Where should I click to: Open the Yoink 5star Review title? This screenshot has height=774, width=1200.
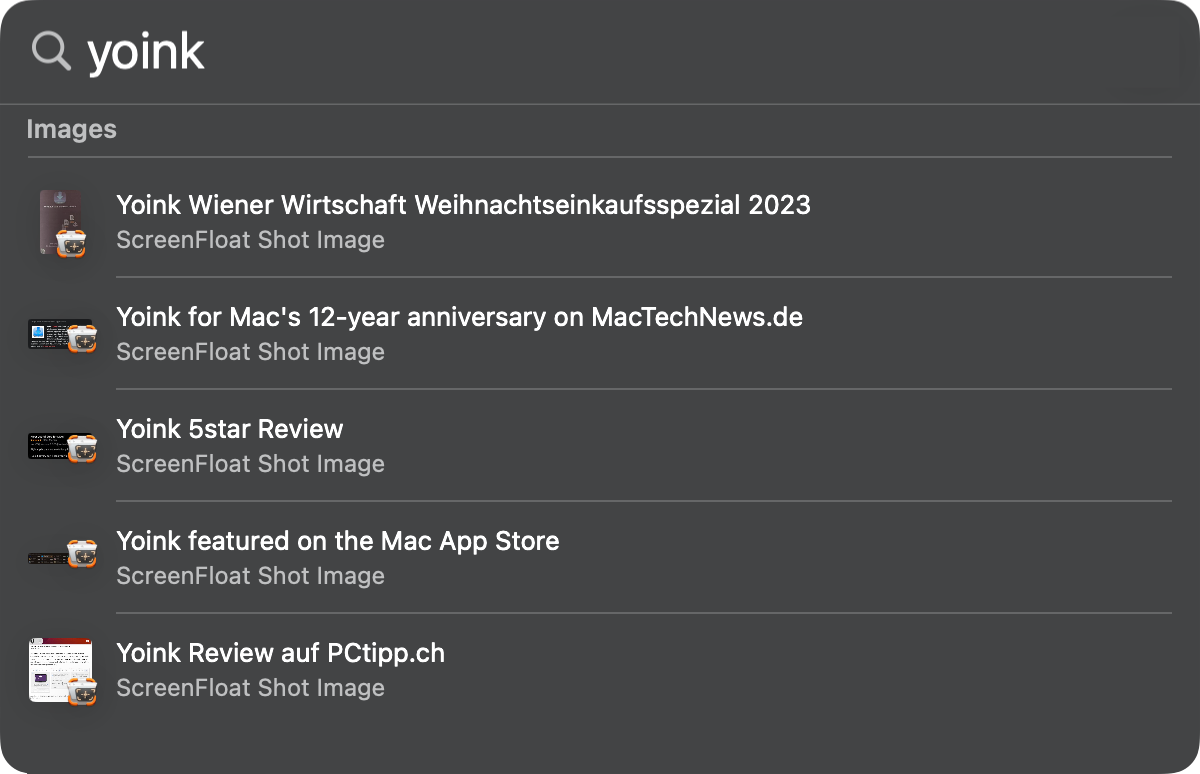pyautogui.click(x=229, y=429)
